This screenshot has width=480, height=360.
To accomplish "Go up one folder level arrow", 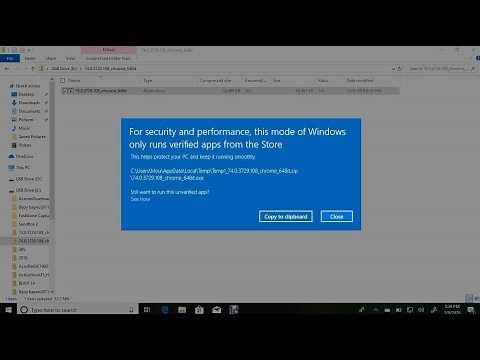I will pyautogui.click(x=33, y=69).
